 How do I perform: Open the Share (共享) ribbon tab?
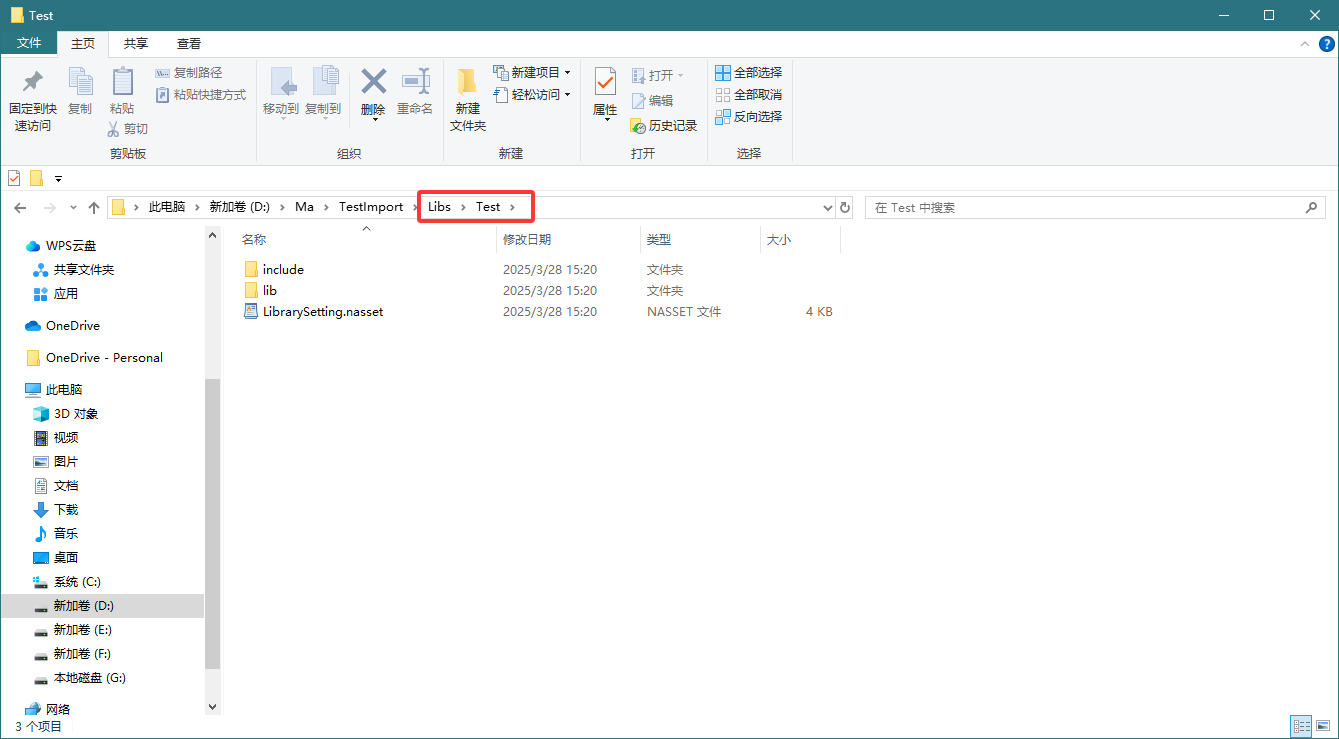tap(136, 44)
